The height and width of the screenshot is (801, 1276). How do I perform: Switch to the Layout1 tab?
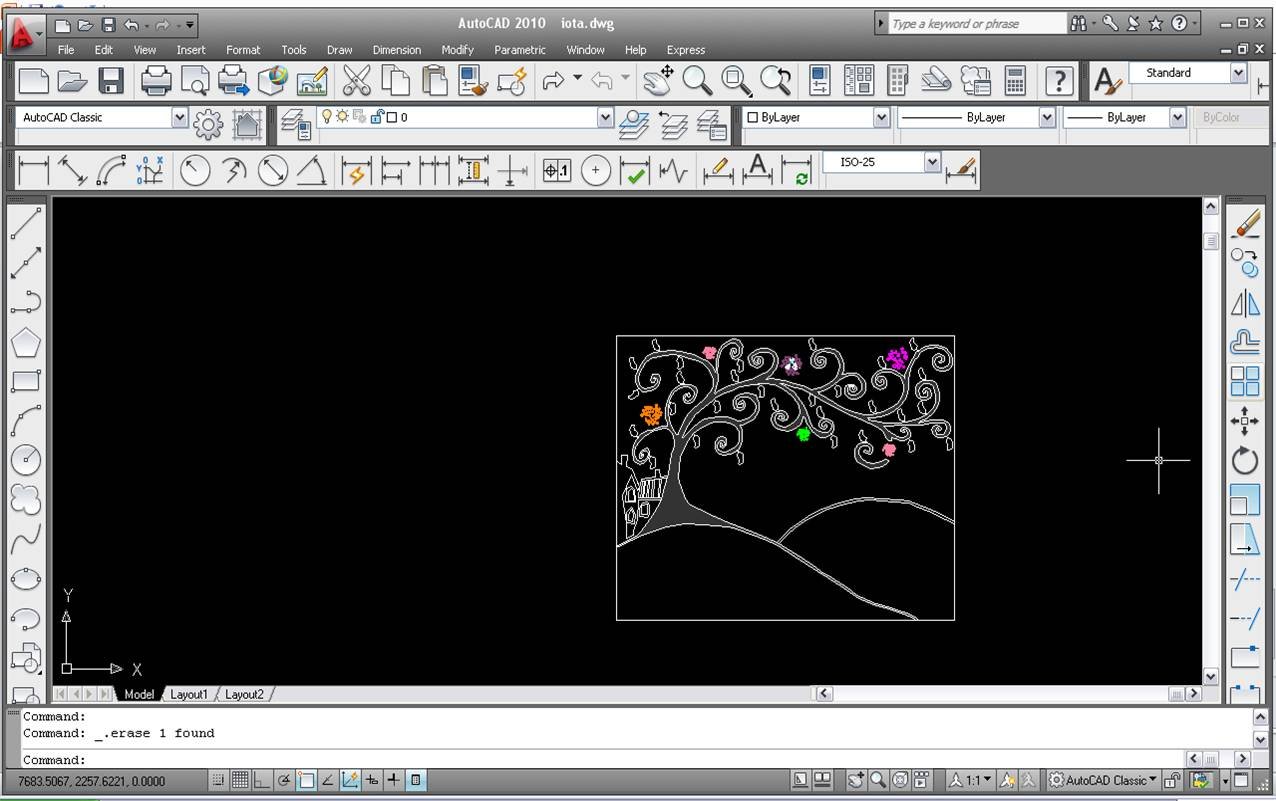tap(189, 694)
